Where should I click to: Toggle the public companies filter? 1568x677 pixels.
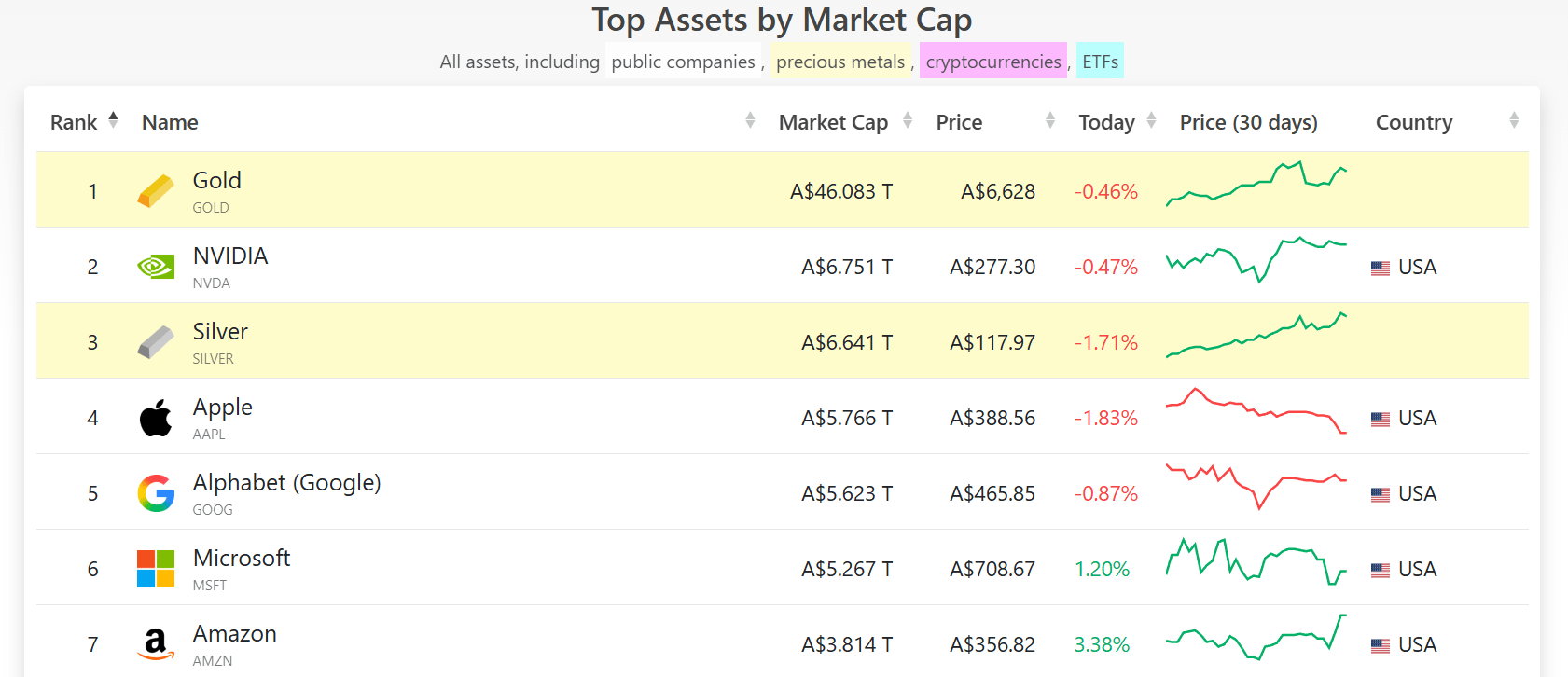[683, 62]
